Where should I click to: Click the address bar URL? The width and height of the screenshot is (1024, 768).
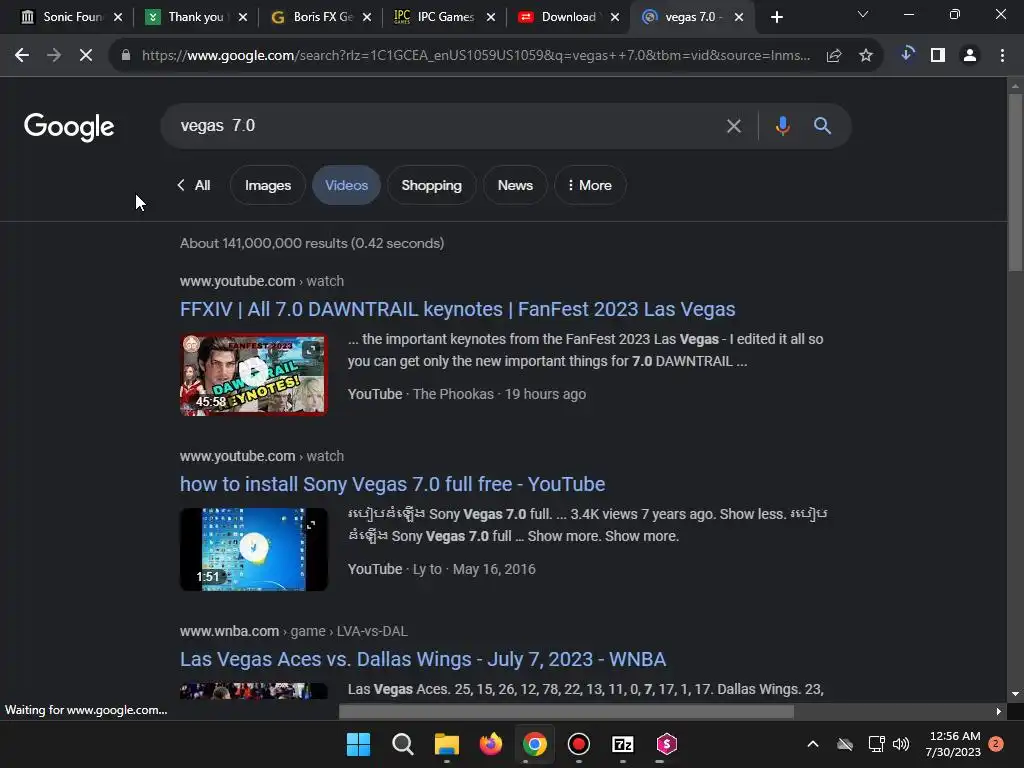click(x=475, y=56)
